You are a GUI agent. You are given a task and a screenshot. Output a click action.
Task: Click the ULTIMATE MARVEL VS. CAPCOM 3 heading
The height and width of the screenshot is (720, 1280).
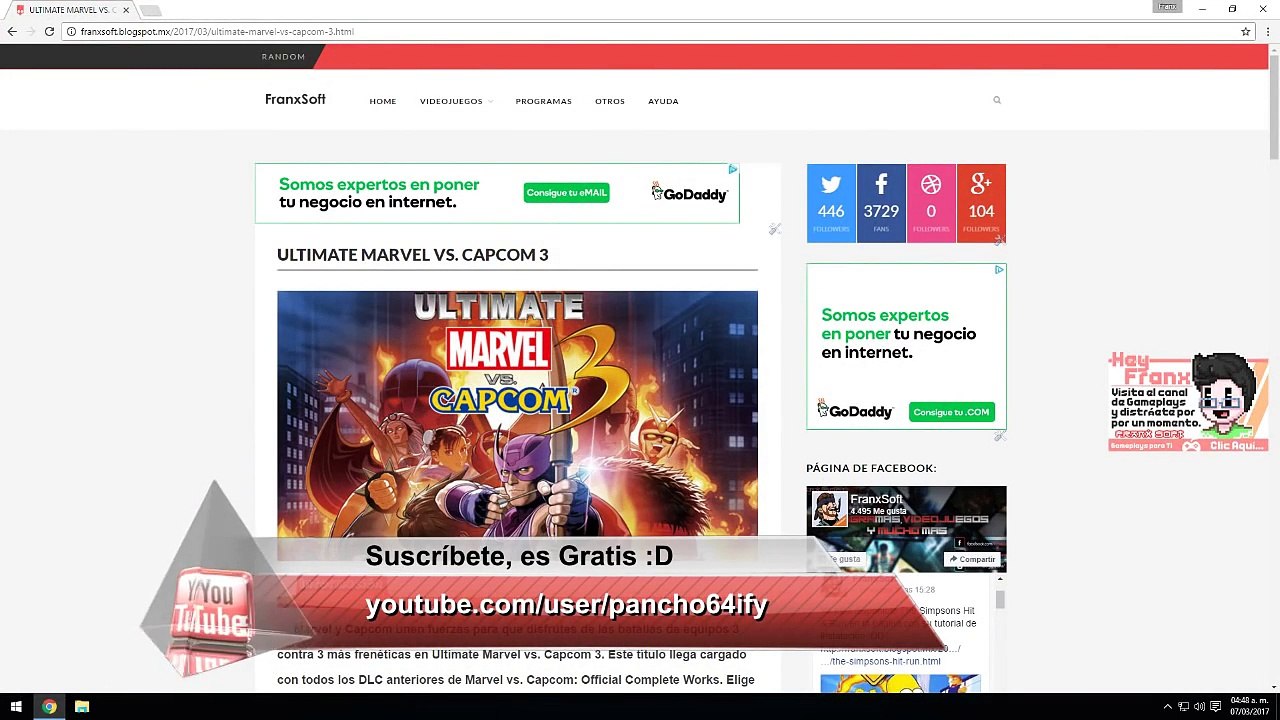[x=413, y=255]
